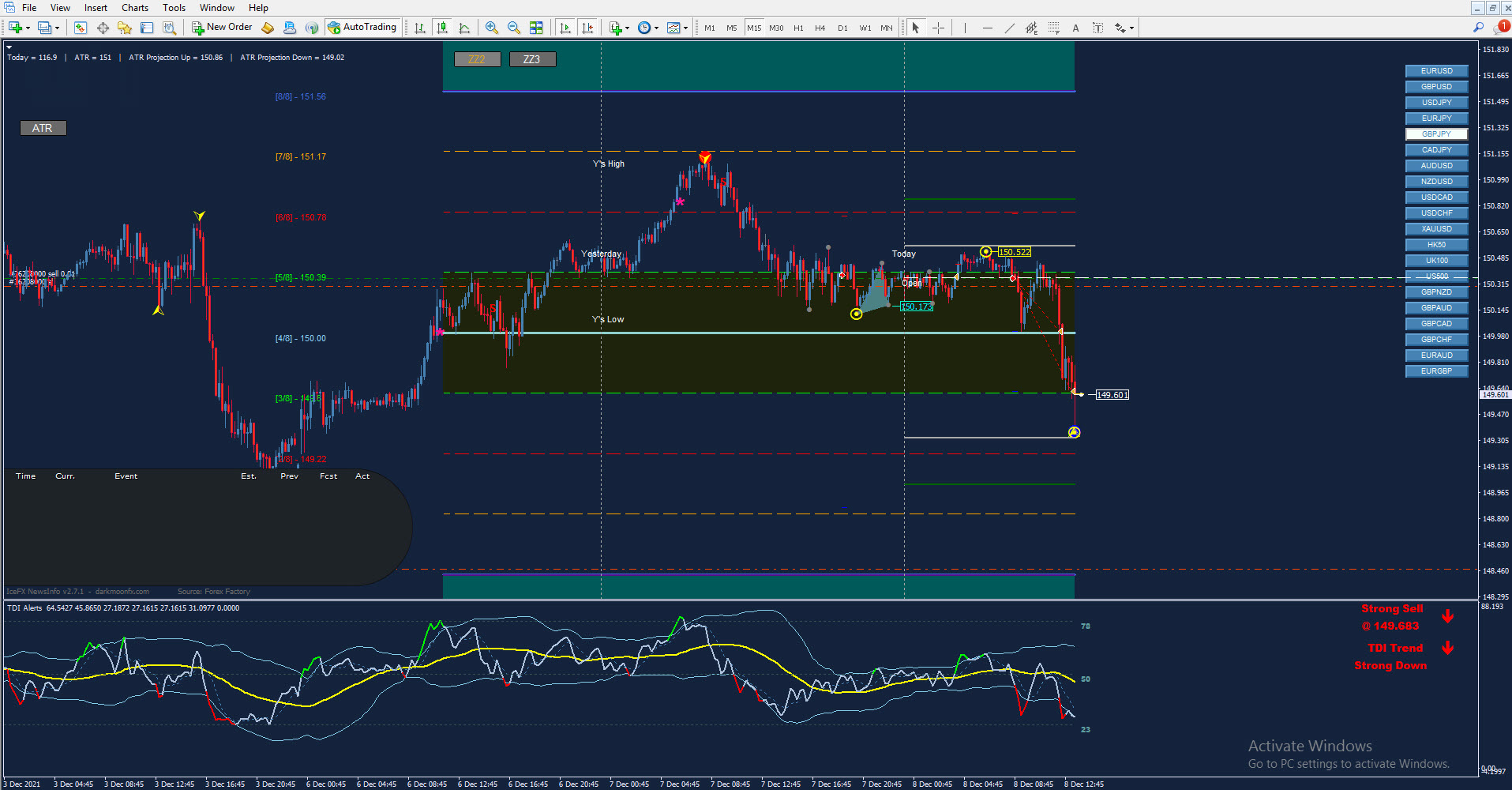Select the Fibonacci retracement tool

tap(1053, 28)
